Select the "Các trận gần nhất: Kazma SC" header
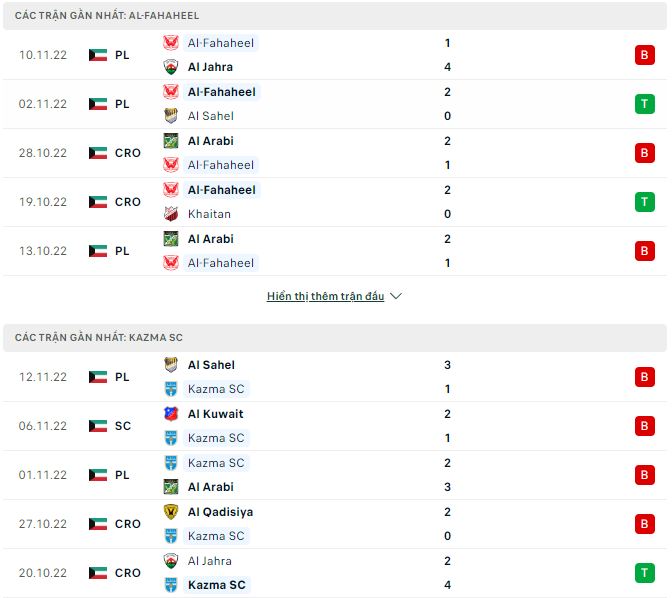 (x=99, y=338)
